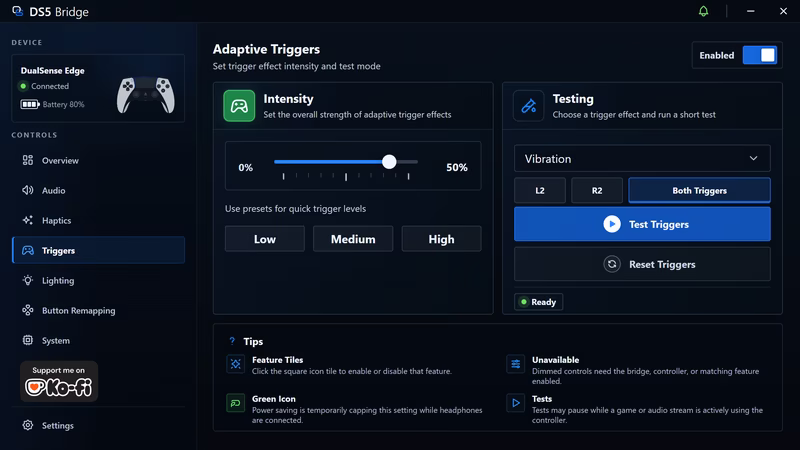This screenshot has height=450, width=800.
Task: Click the Reset Triggers button
Action: [x=642, y=264]
